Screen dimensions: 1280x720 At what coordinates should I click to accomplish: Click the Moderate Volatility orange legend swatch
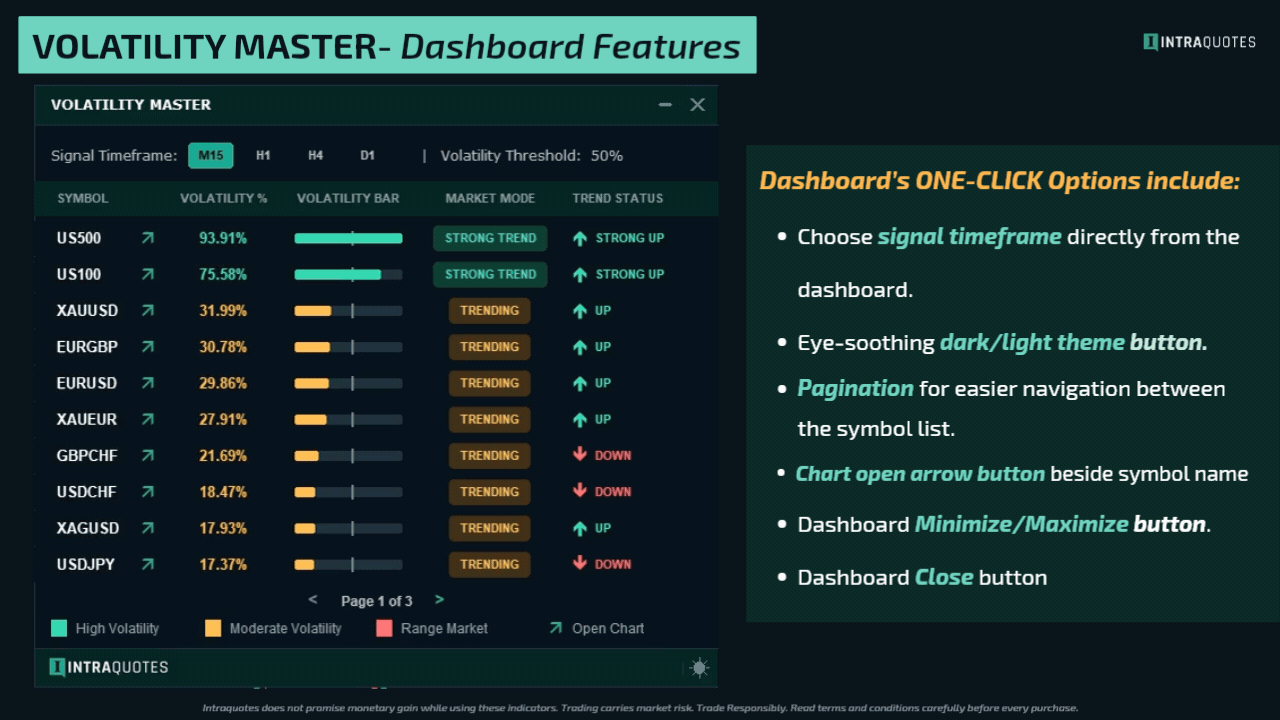coord(213,628)
